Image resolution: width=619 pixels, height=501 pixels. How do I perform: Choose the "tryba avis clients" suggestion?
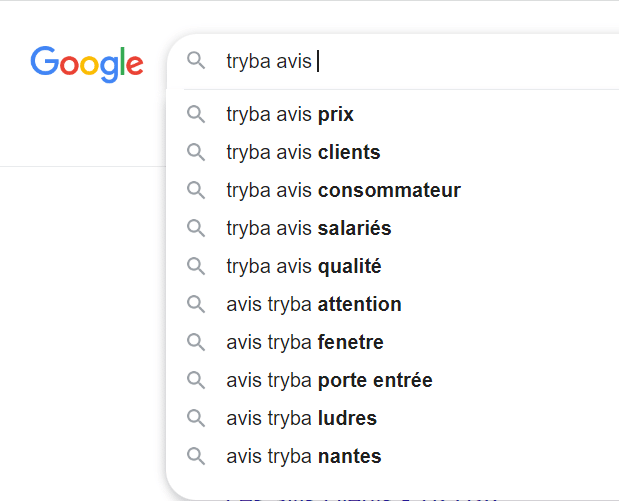point(303,152)
